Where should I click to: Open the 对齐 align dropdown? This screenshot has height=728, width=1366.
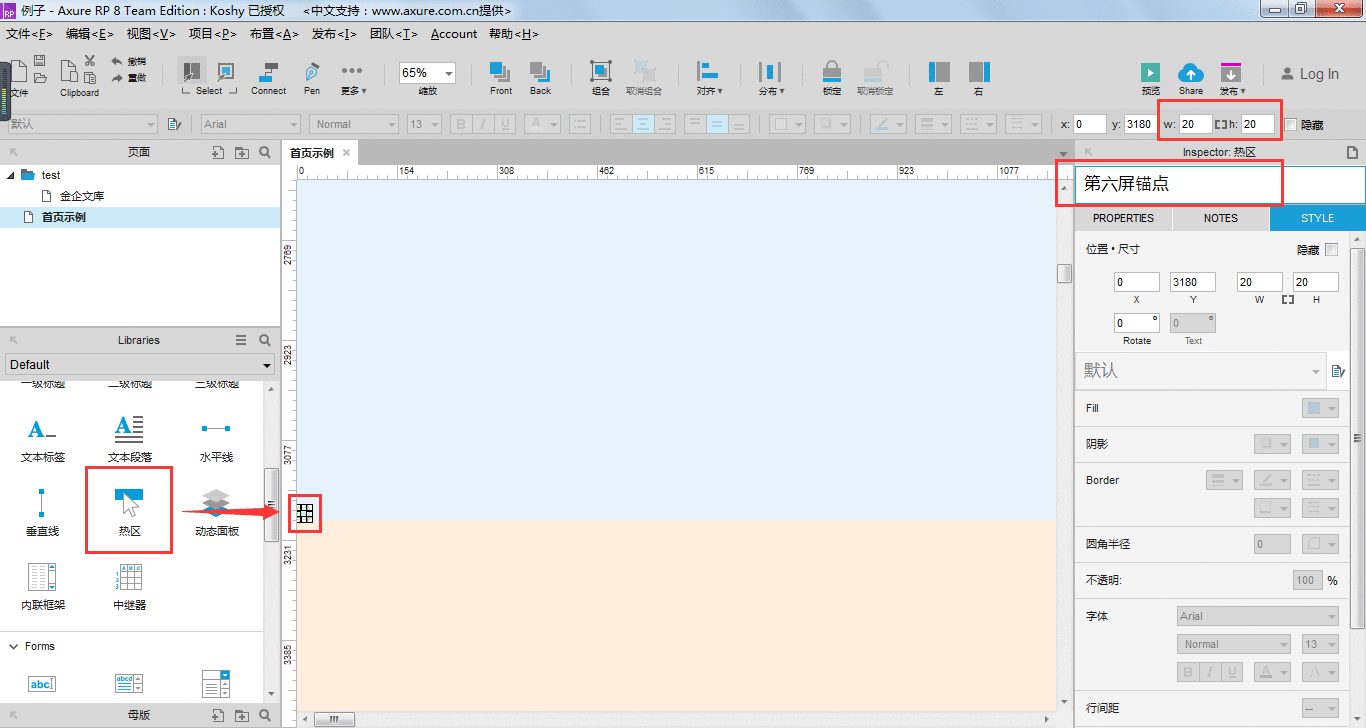(709, 79)
